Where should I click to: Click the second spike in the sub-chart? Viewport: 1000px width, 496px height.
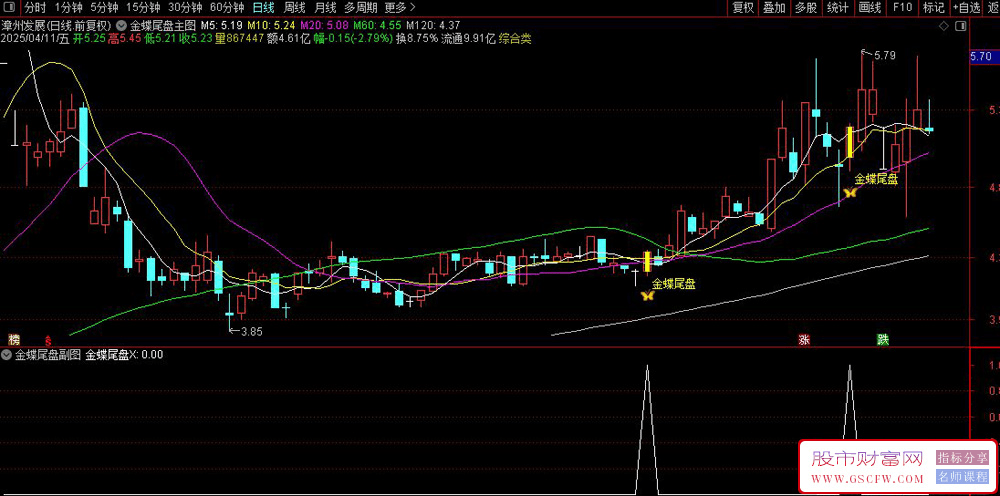pyautogui.click(x=849, y=402)
